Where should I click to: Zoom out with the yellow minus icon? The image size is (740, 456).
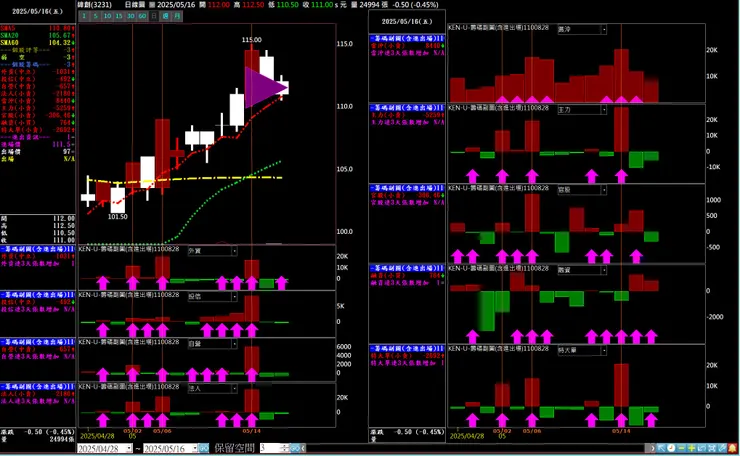point(681,448)
